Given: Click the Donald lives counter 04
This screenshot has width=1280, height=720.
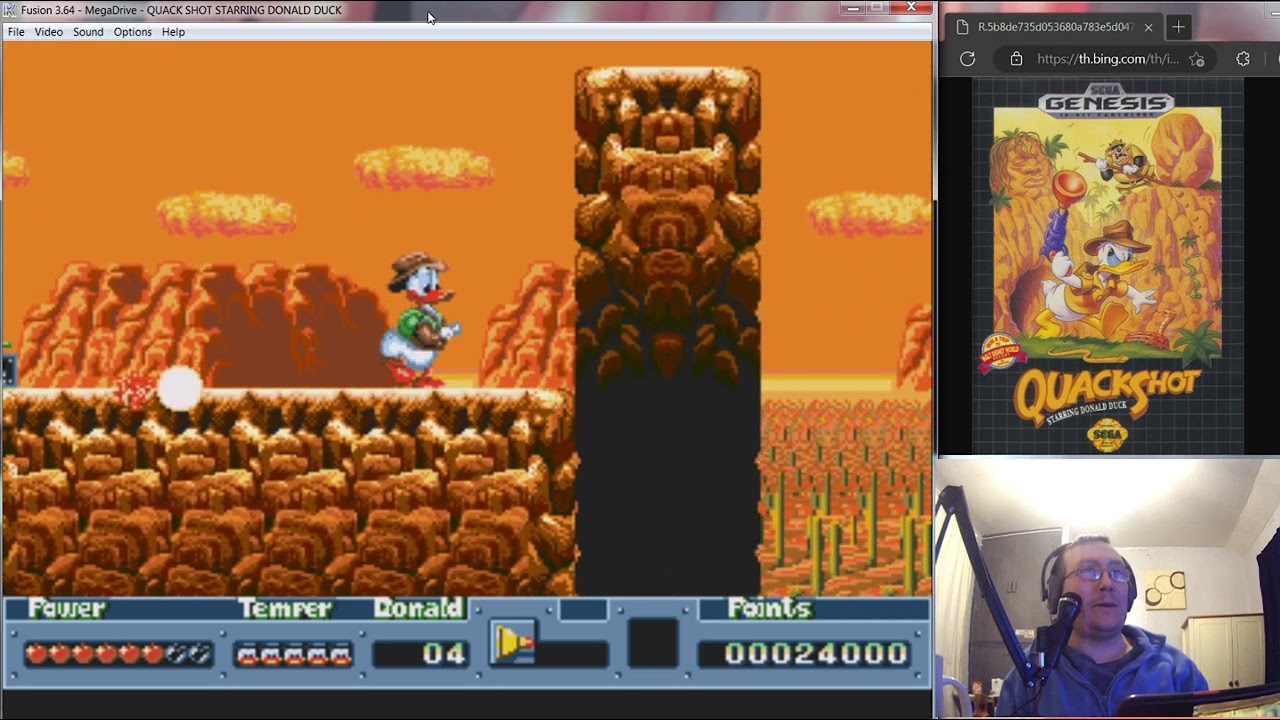Looking at the screenshot, I should coord(443,654).
